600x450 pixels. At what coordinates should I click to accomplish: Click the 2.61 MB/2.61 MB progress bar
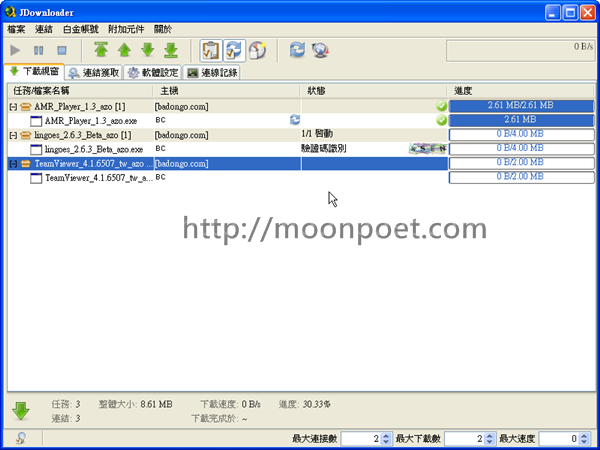521,106
